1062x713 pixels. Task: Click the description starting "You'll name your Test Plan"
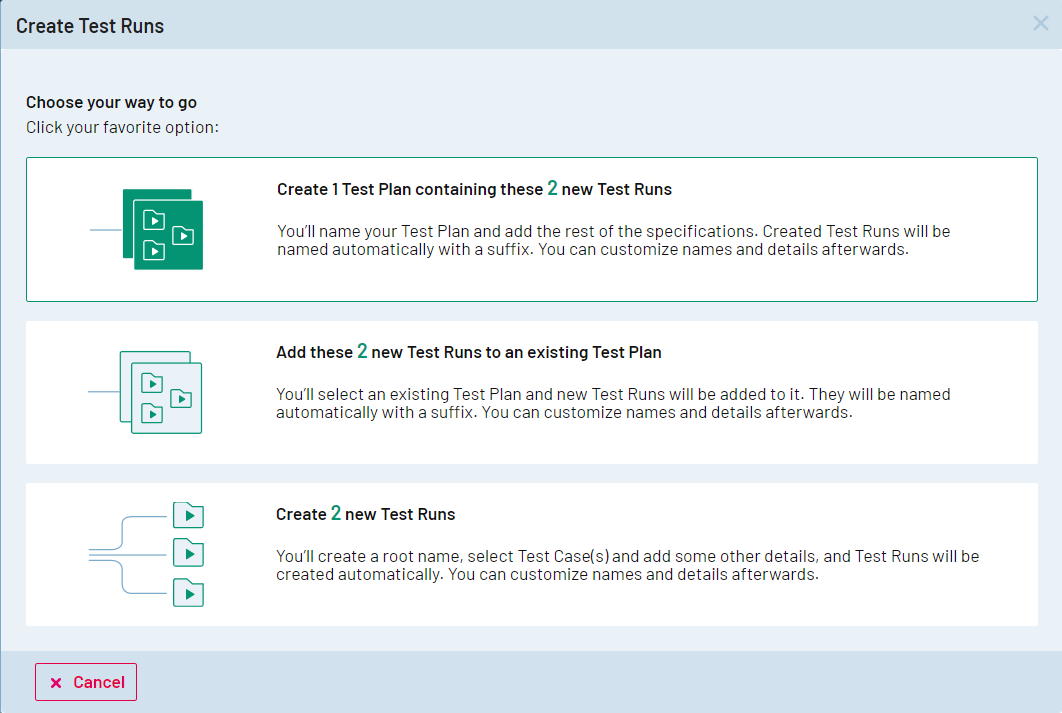pyautogui.click(x=613, y=240)
